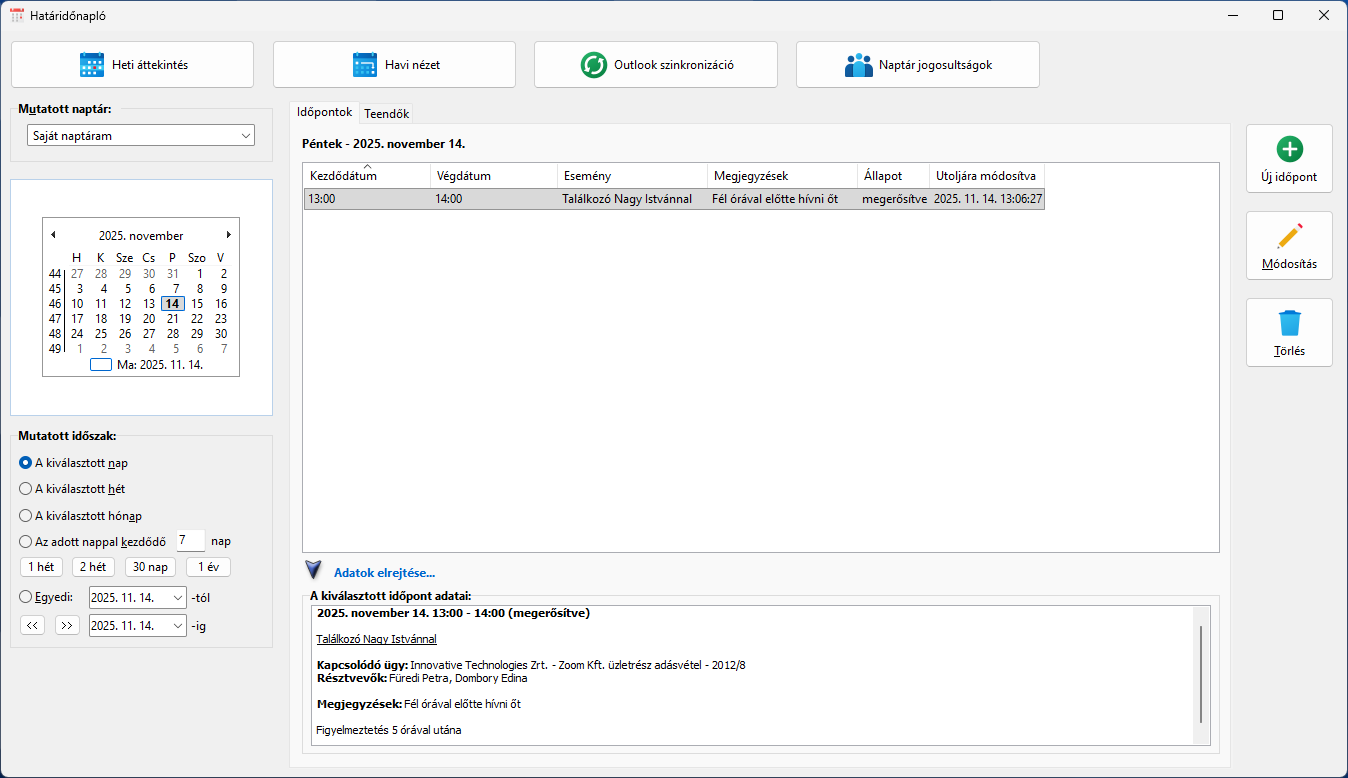Image resolution: width=1348 pixels, height=778 pixels.
Task: Collapse details using the Adatok elrejtése arrow
Action: 314,571
